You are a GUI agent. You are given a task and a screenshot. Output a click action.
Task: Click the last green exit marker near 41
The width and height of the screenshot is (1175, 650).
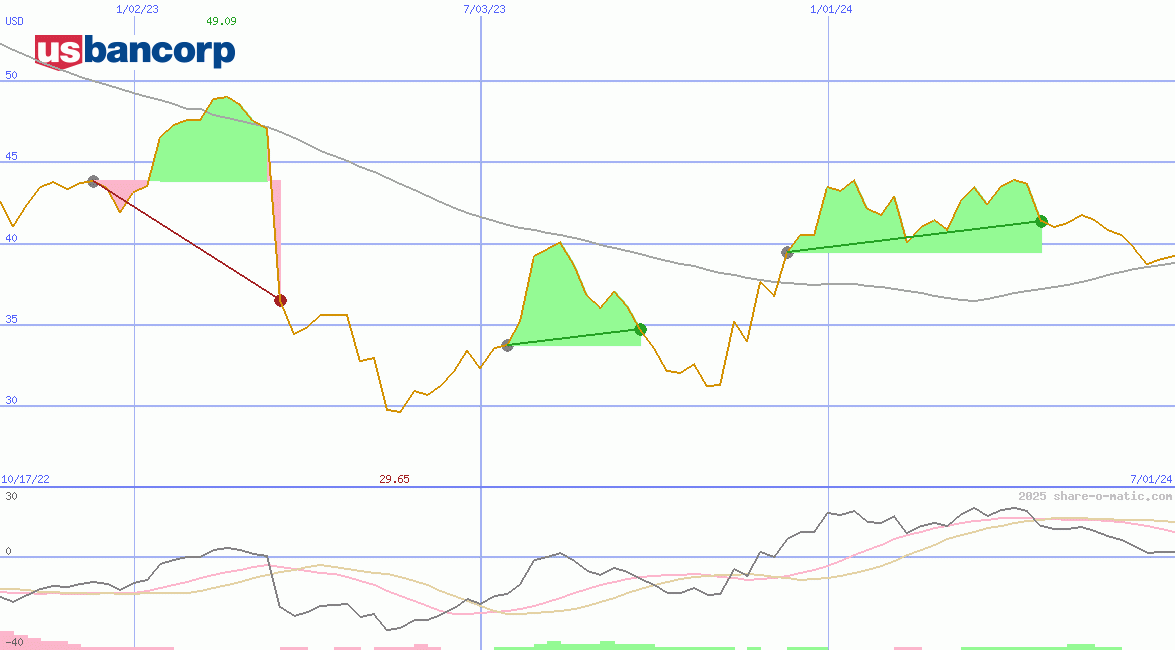(x=1041, y=221)
